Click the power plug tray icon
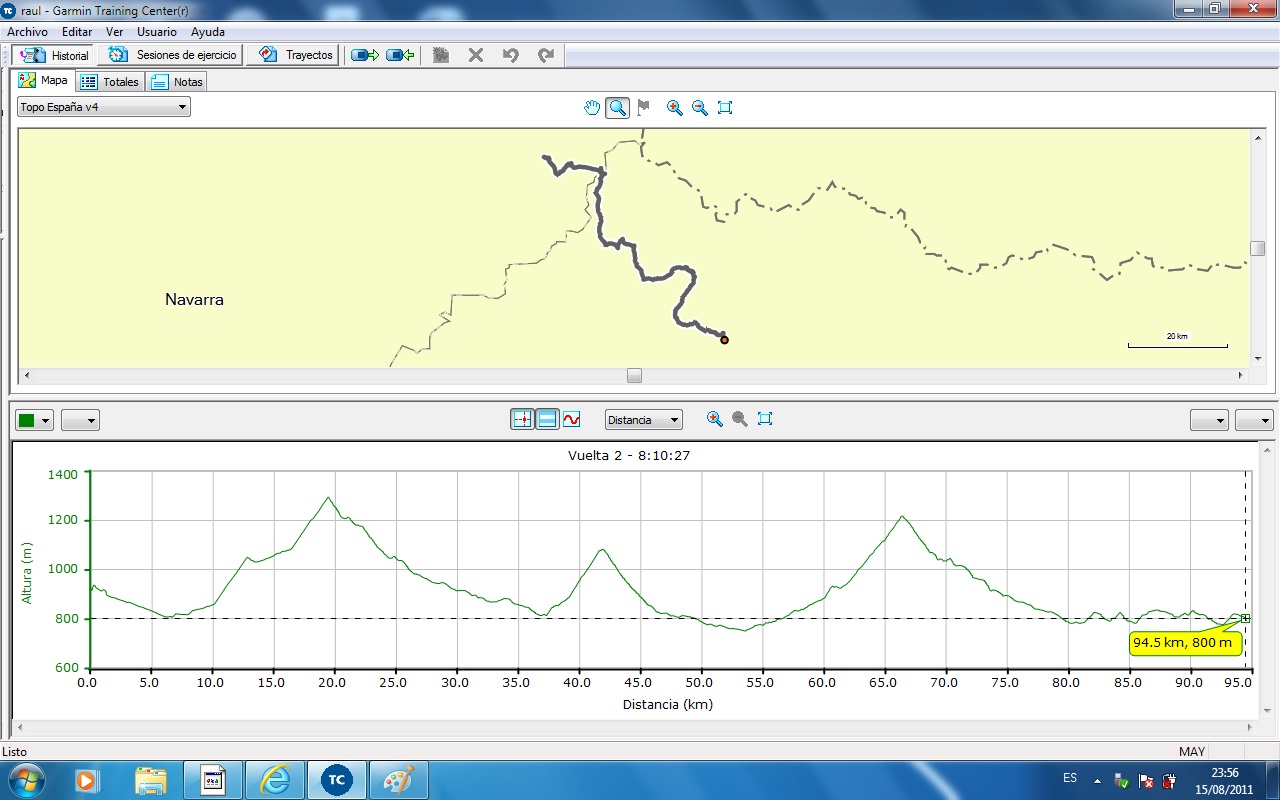Image resolution: width=1280 pixels, height=800 pixels. (x=1168, y=780)
